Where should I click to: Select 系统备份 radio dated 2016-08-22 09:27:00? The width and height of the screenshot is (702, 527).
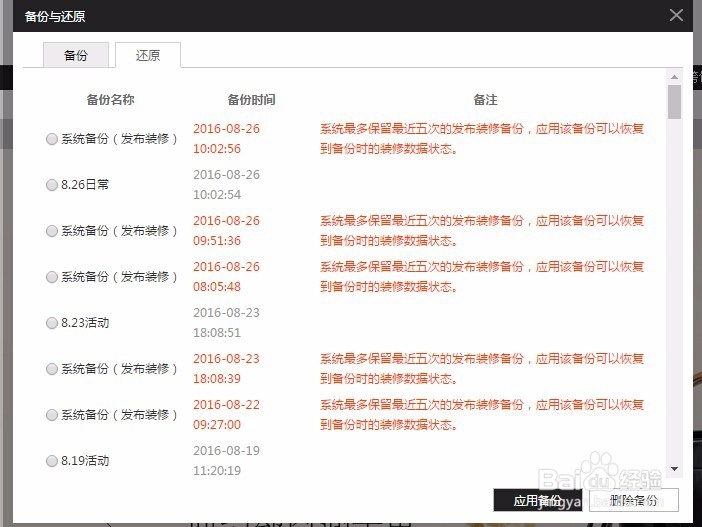click(52, 415)
